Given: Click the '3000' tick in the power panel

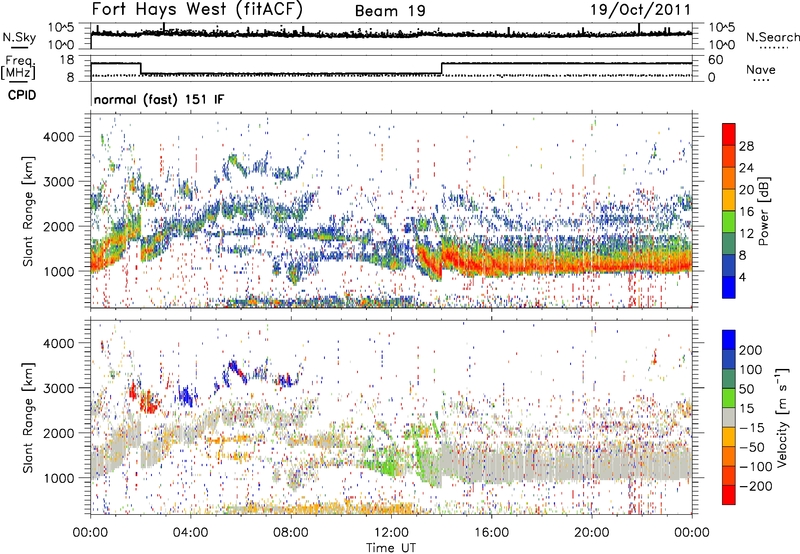Looking at the screenshot, I should coord(58,182).
